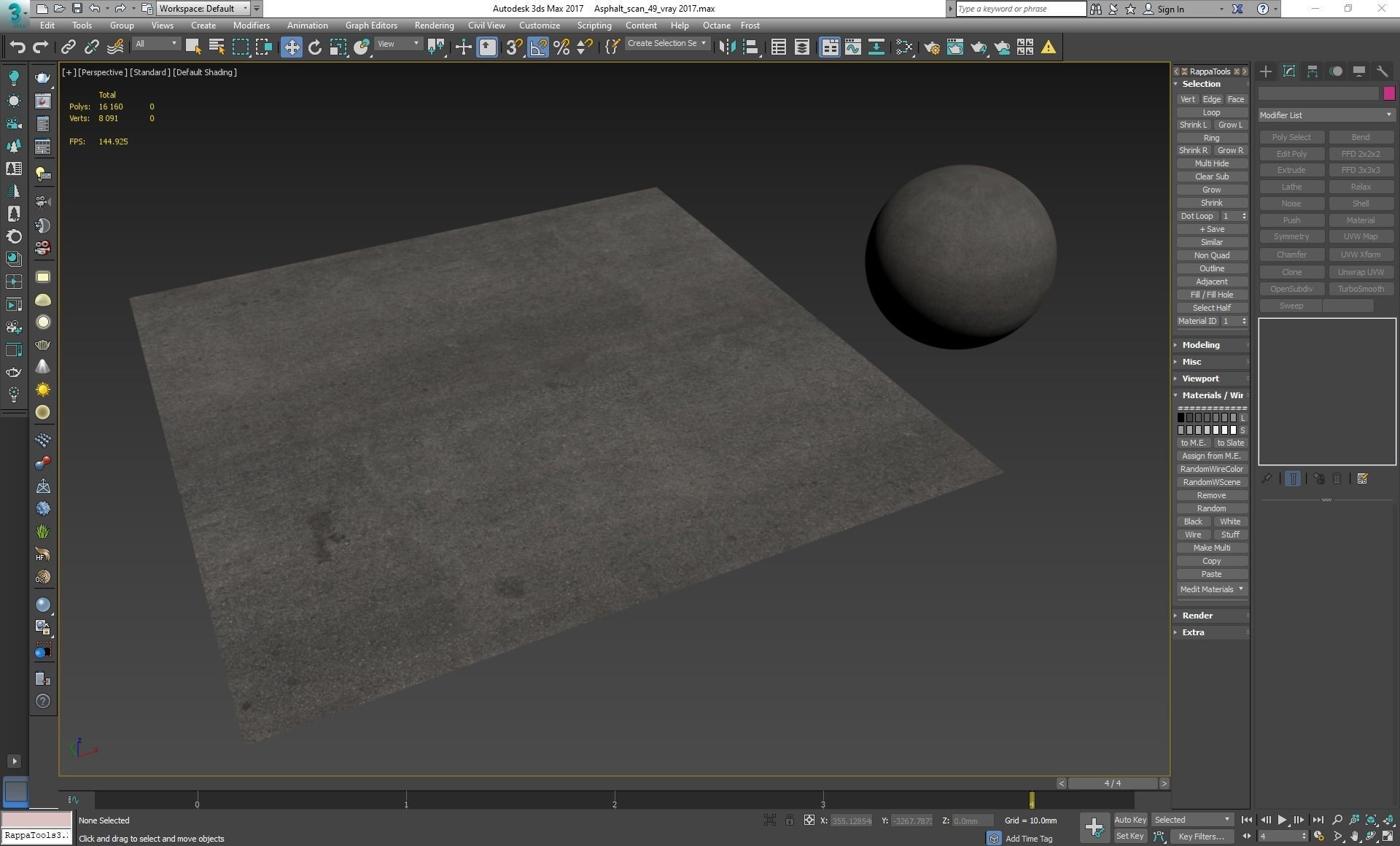1400x846 pixels.
Task: Toggle Rectangular Selection Region icon
Action: (x=241, y=47)
